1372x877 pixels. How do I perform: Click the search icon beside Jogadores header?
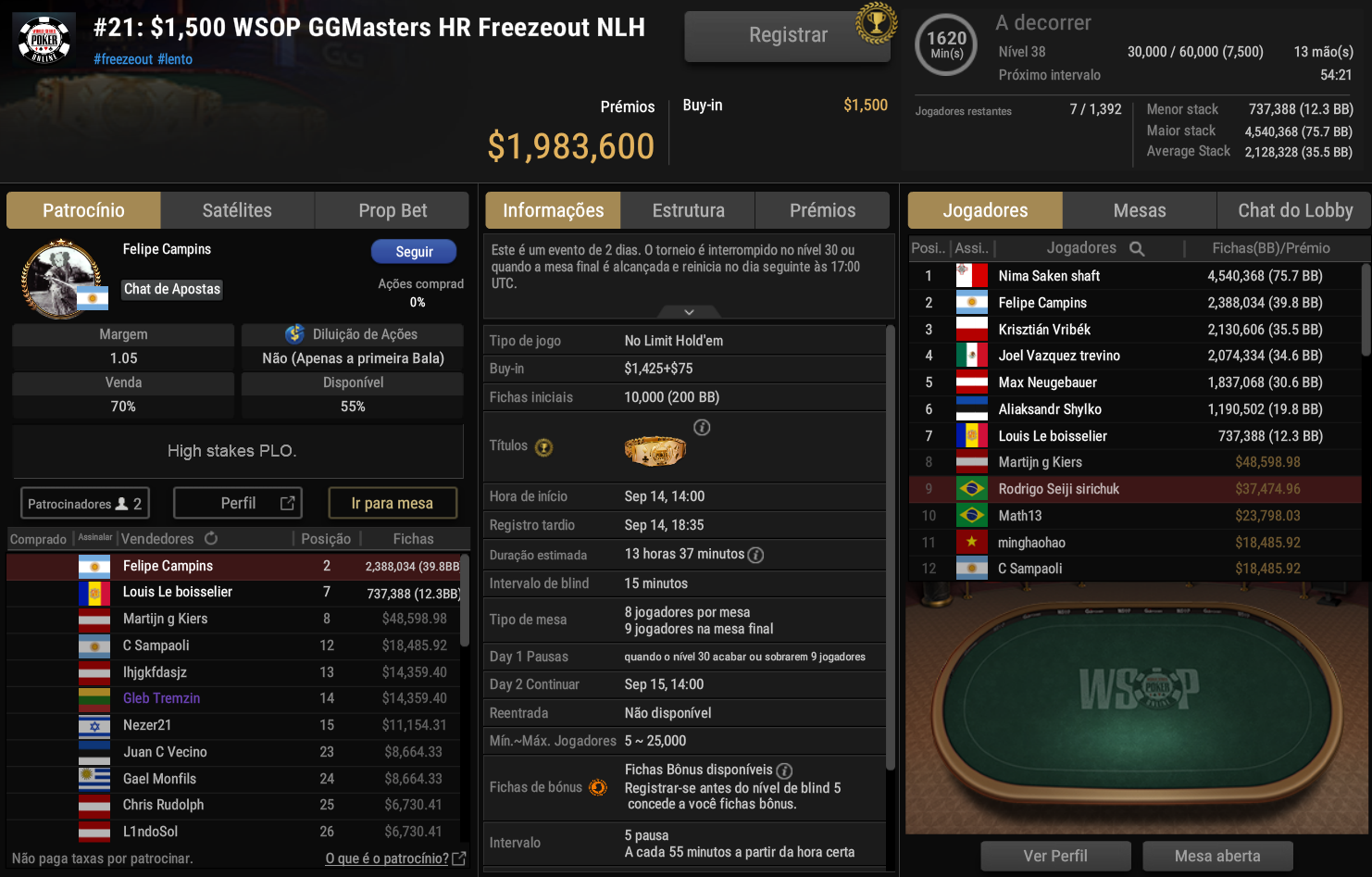(1137, 248)
